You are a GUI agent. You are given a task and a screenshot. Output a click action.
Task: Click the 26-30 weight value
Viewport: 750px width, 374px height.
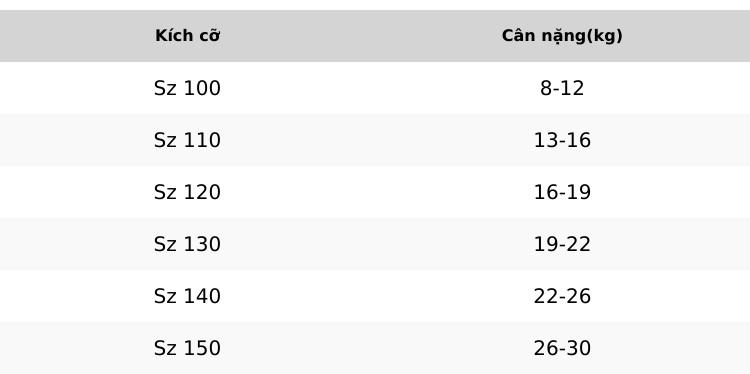coord(562,348)
